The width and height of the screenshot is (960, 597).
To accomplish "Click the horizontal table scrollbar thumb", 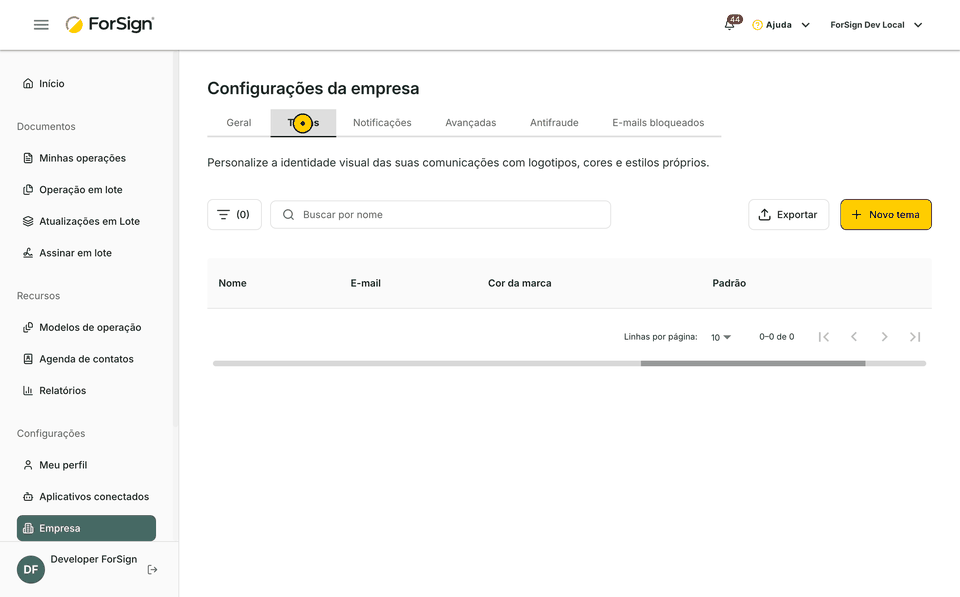I will [x=753, y=364].
